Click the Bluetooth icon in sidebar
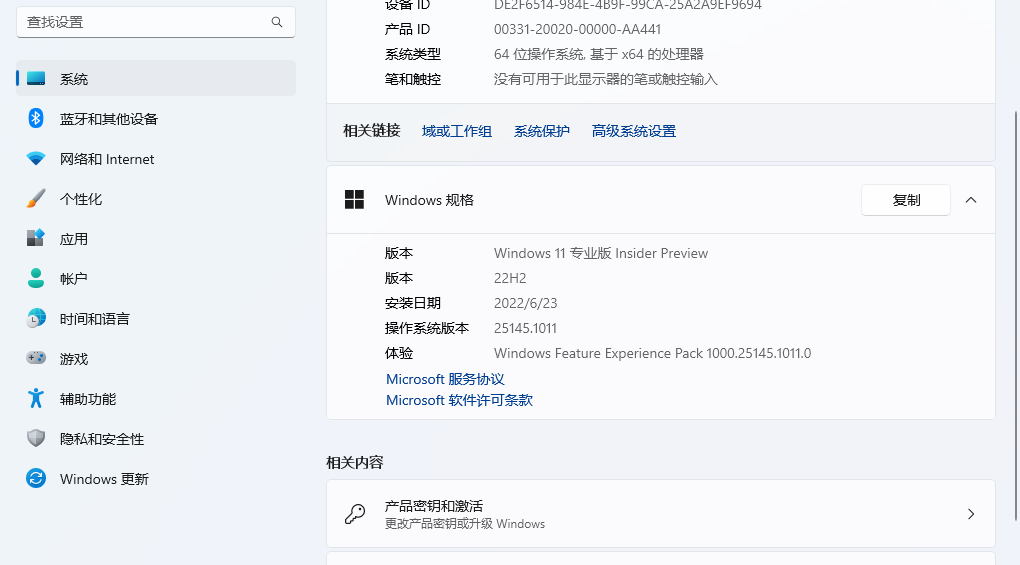 click(x=36, y=118)
